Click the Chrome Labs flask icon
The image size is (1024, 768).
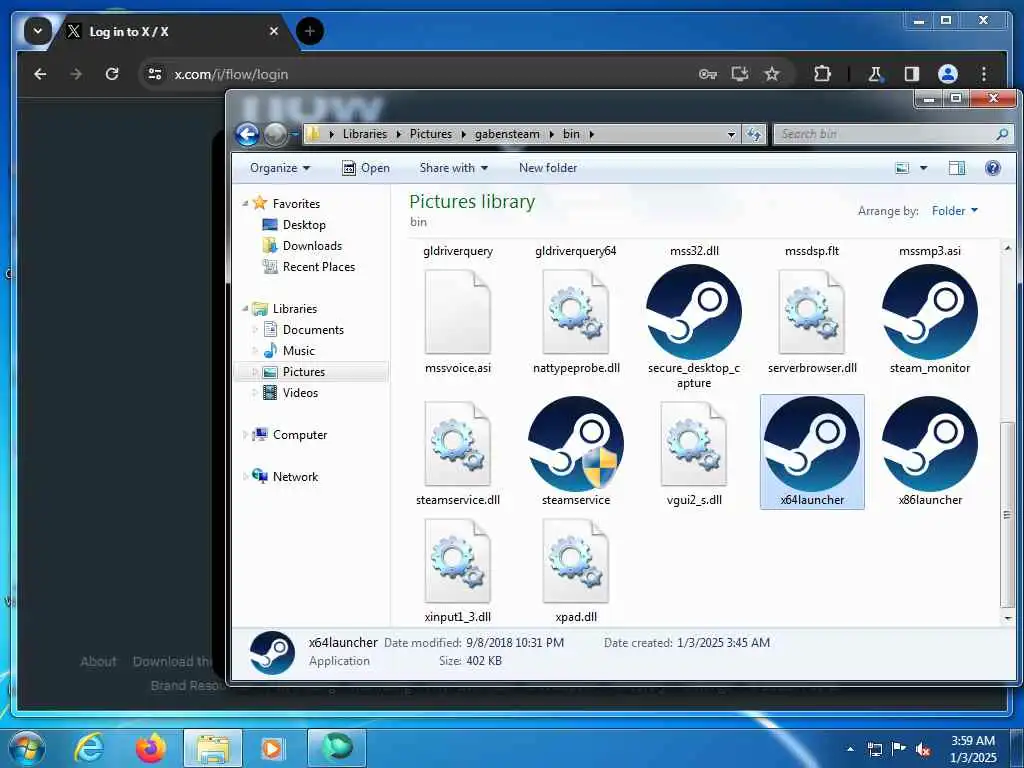(x=874, y=74)
